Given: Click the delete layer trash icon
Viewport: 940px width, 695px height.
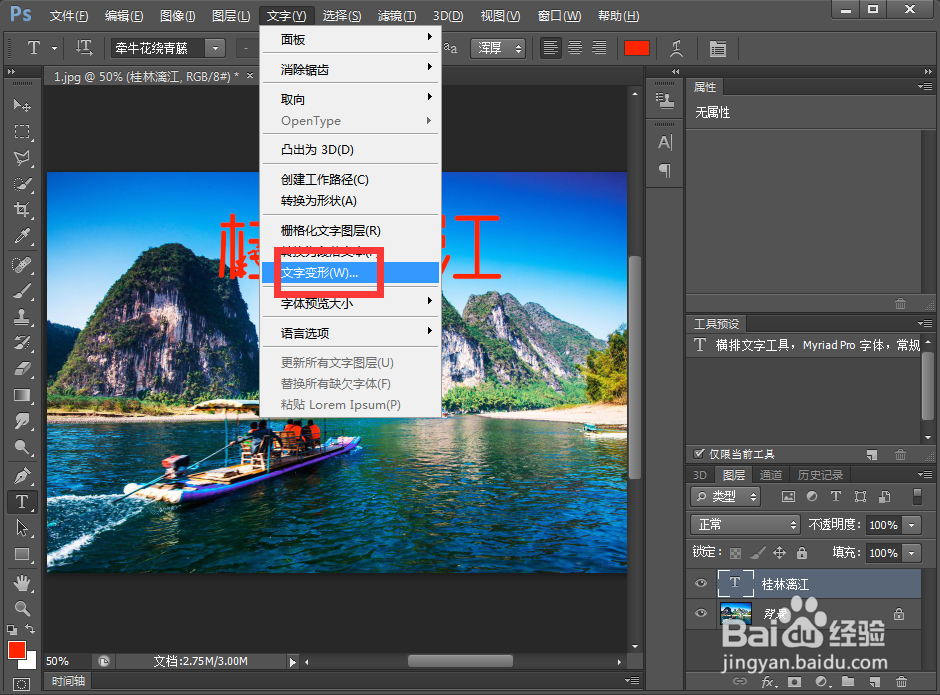Looking at the screenshot, I should click(x=901, y=682).
